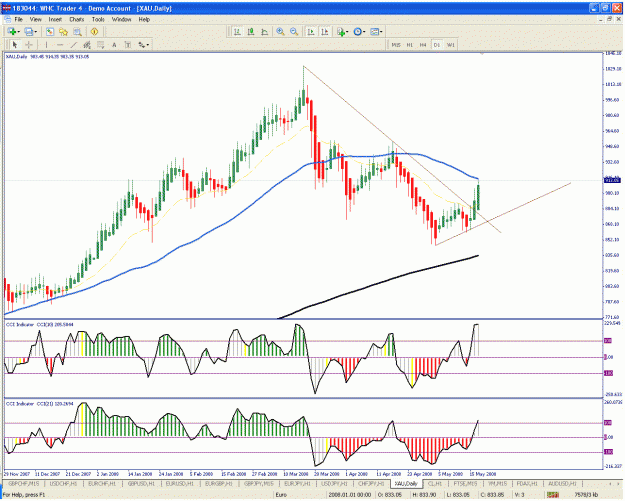The height and width of the screenshot is (501, 625).
Task: Open the Arrows tool dropdown arrow
Action: pyautogui.click(x=148, y=45)
